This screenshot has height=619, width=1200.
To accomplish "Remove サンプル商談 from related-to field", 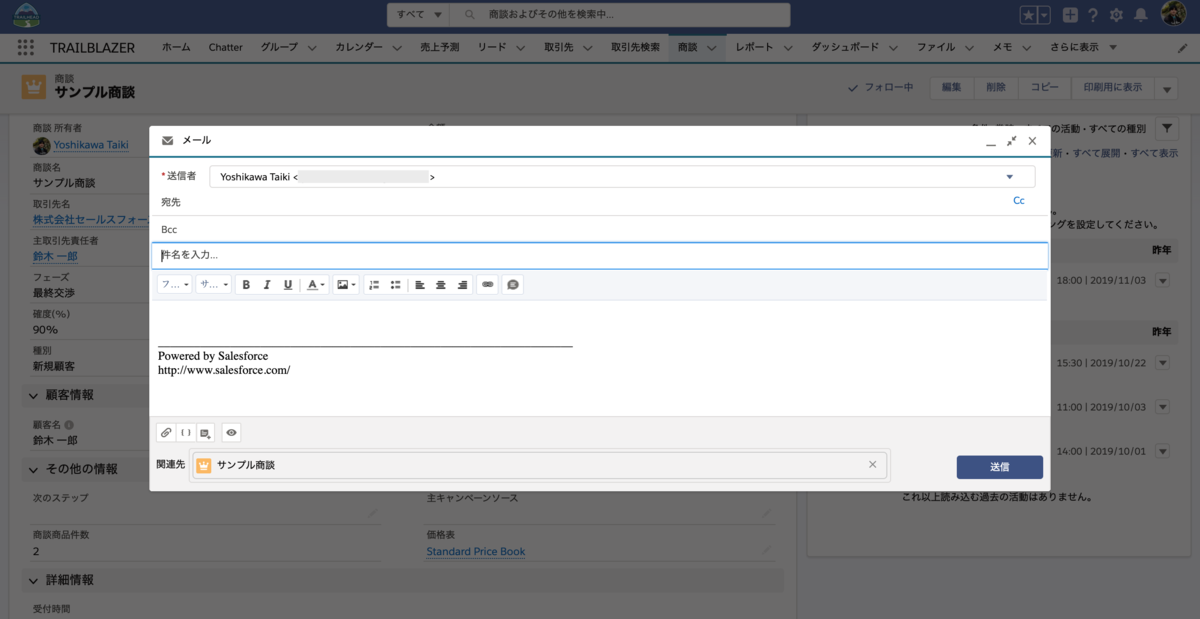I will pos(872,465).
